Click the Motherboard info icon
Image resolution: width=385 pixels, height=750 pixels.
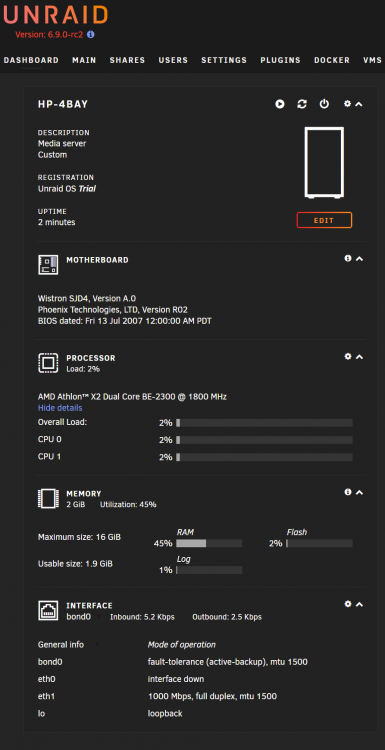348,258
